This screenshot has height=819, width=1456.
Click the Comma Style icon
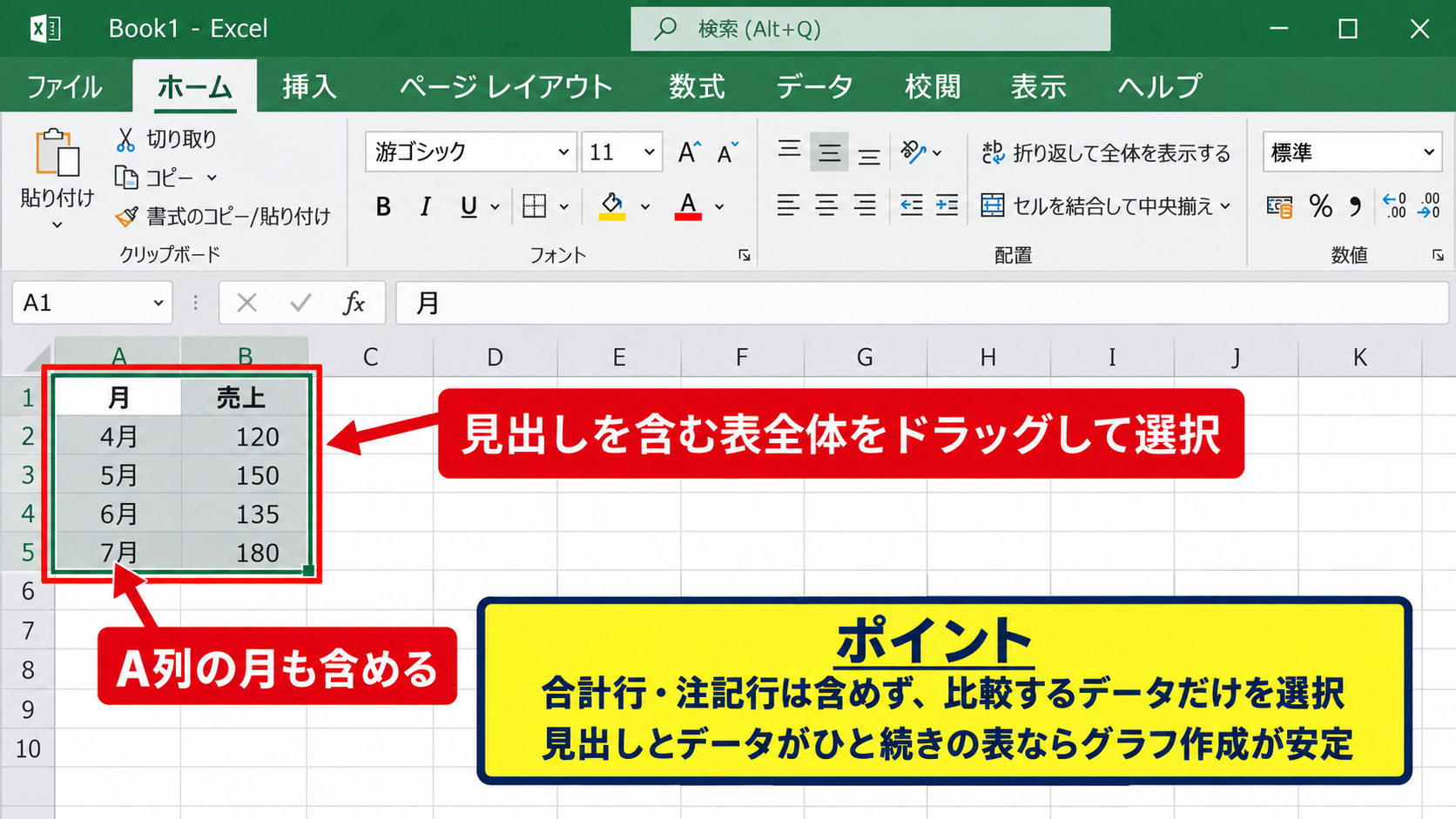click(x=1355, y=206)
